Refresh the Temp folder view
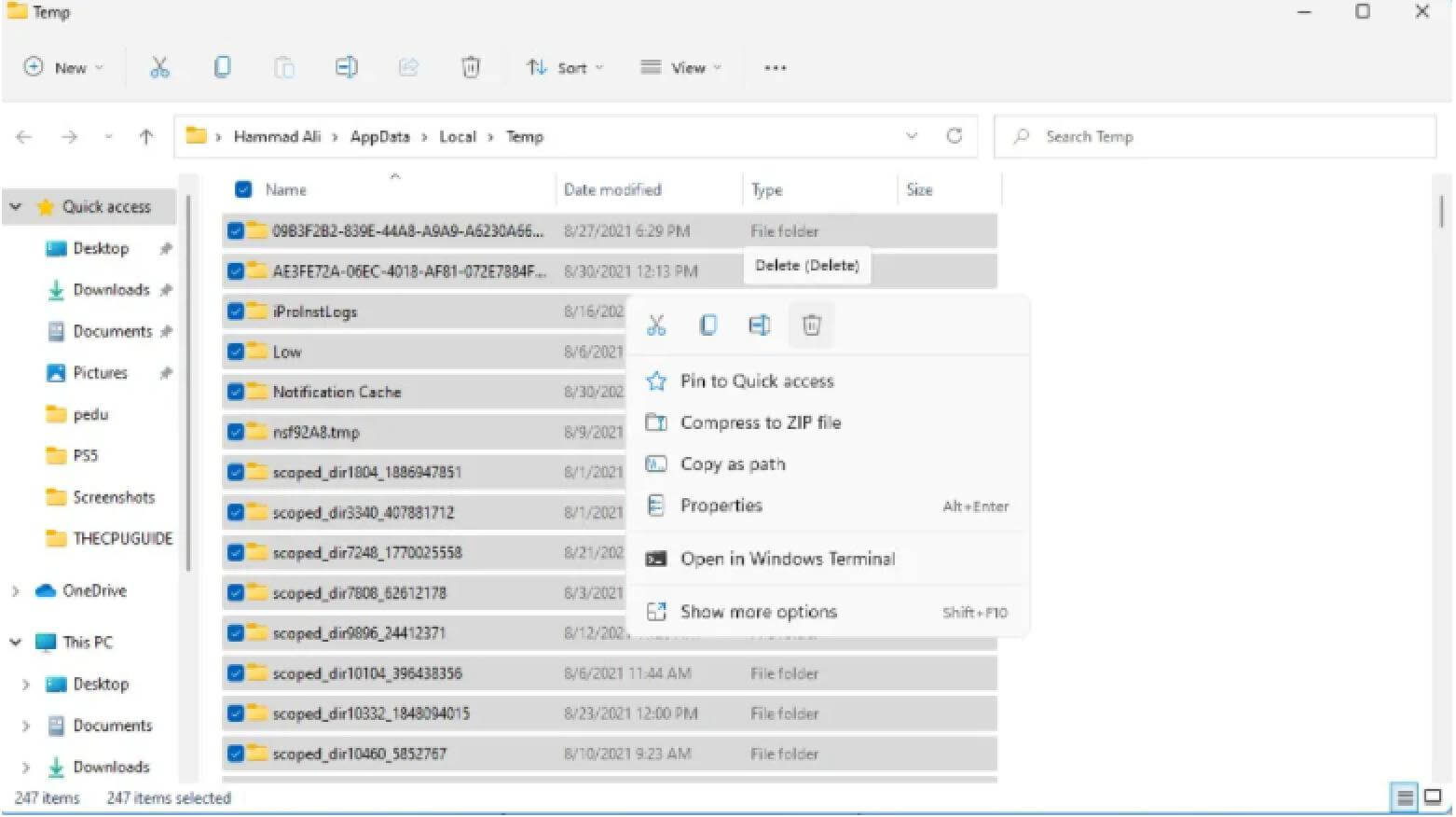1456x817 pixels. [x=955, y=136]
